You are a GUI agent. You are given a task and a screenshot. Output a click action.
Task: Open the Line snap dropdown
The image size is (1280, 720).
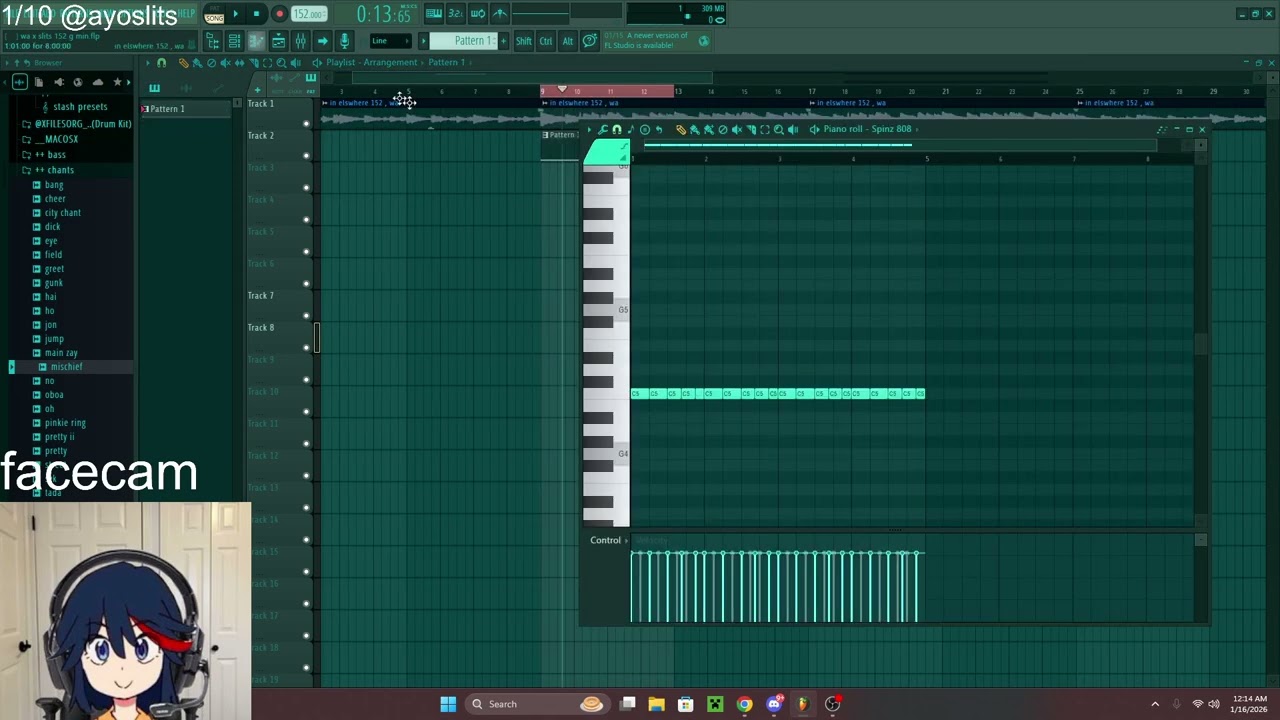tap(391, 41)
